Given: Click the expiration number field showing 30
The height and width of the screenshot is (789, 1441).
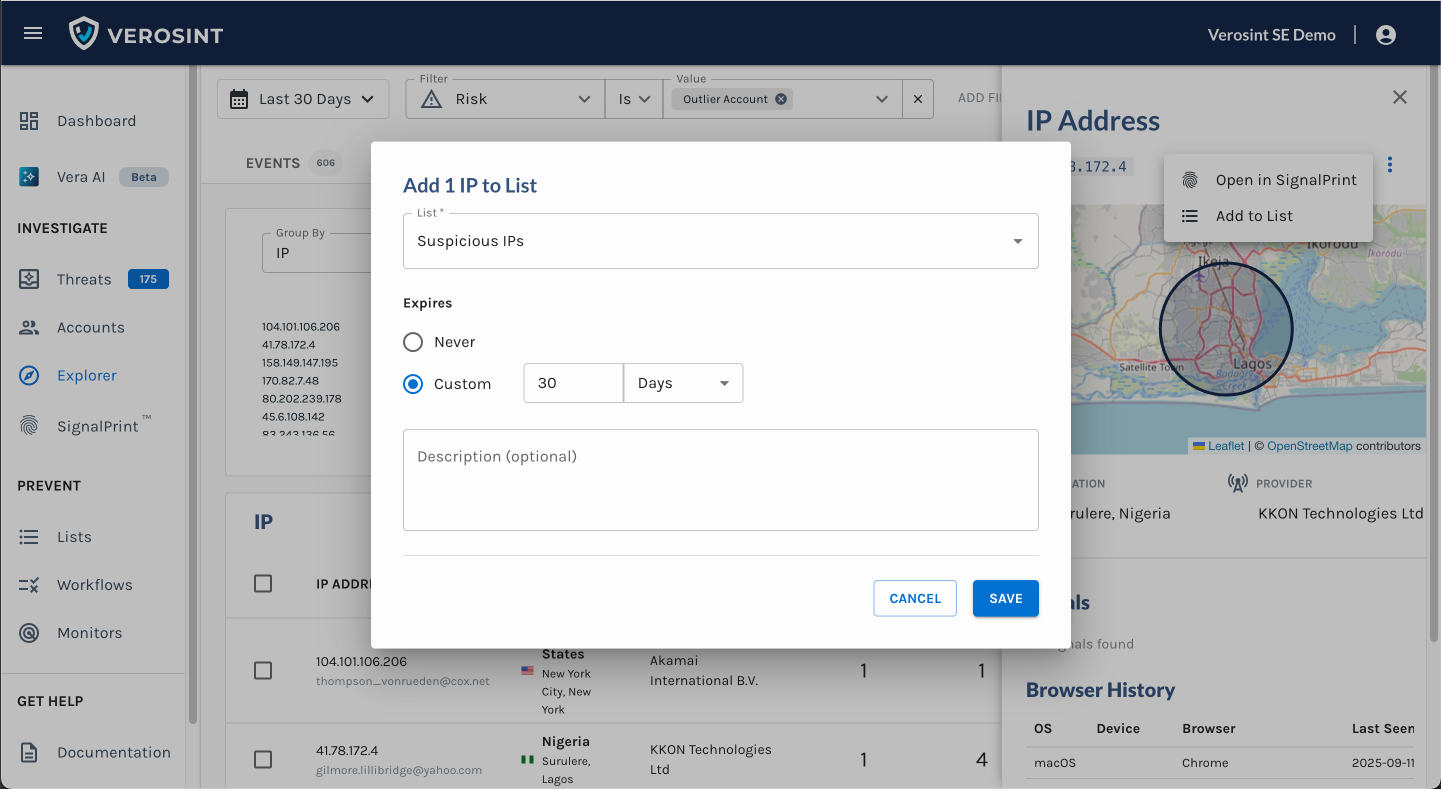Looking at the screenshot, I should (573, 383).
